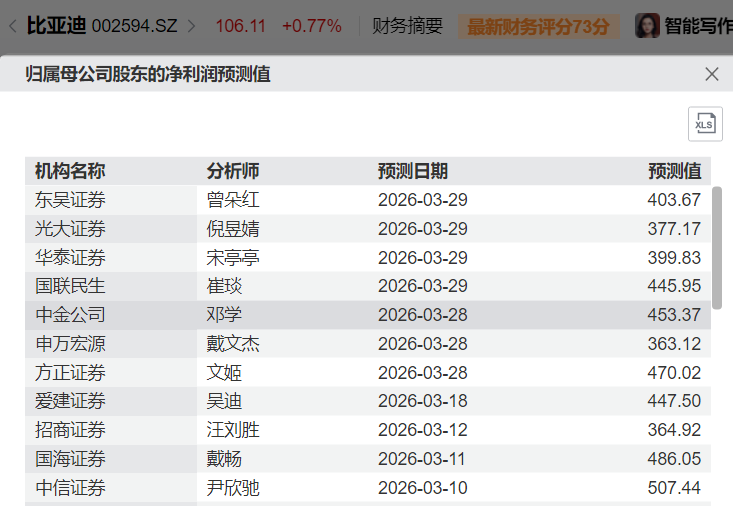Click analyst name 邓学
The height and width of the screenshot is (506, 733).
(224, 315)
